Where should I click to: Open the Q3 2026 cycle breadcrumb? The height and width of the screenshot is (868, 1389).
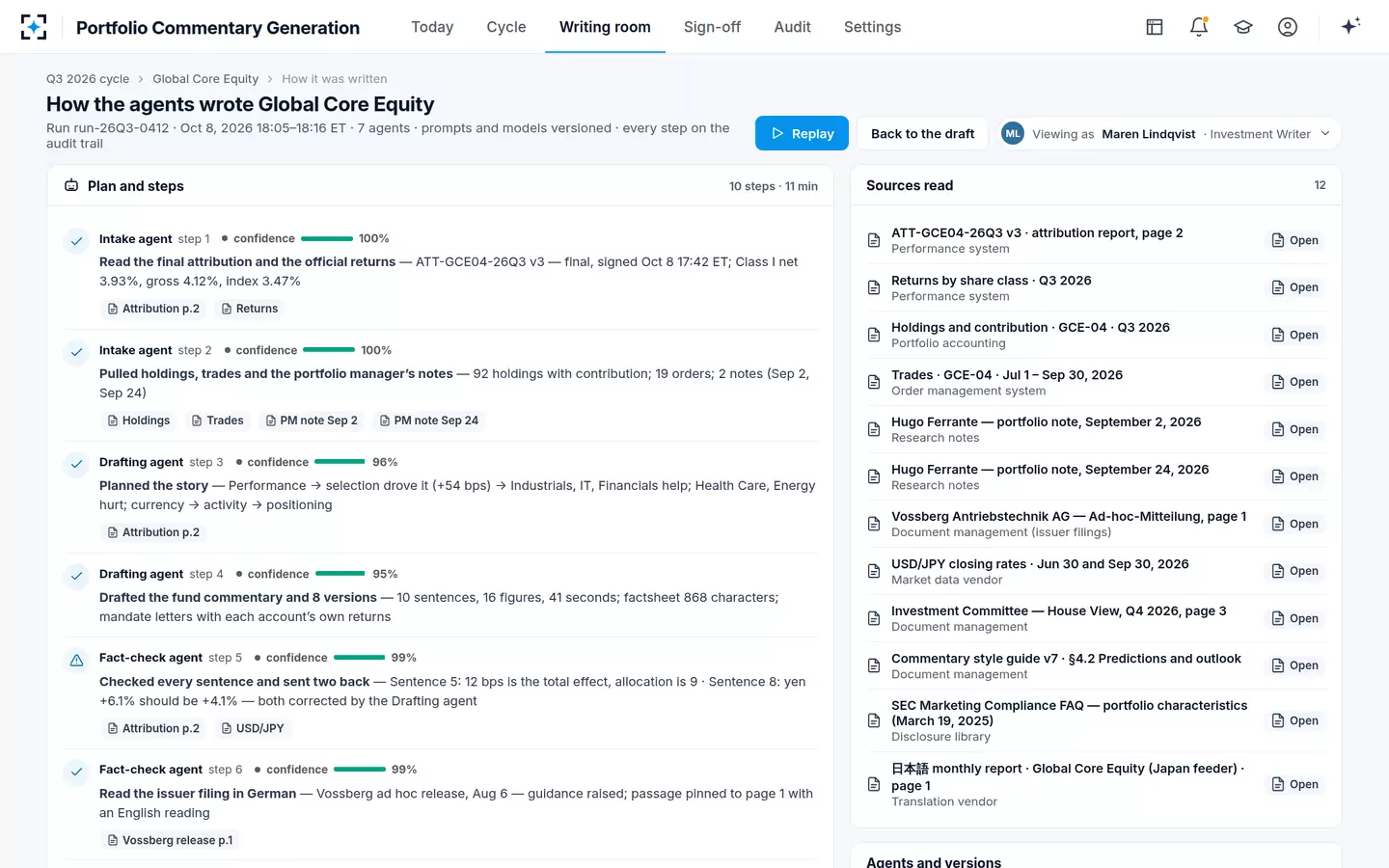pyautogui.click(x=88, y=79)
